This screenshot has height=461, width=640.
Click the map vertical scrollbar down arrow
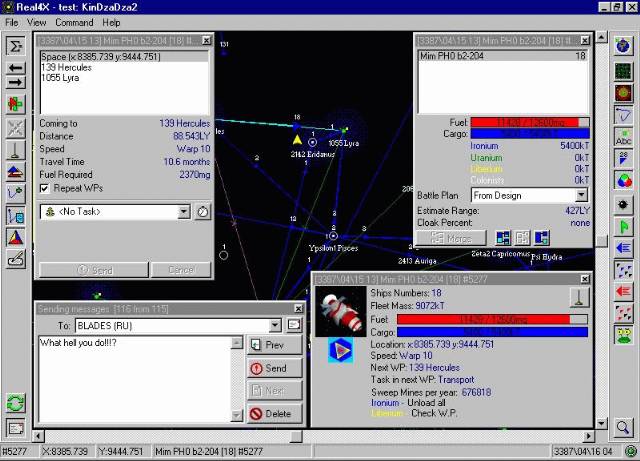(601, 423)
